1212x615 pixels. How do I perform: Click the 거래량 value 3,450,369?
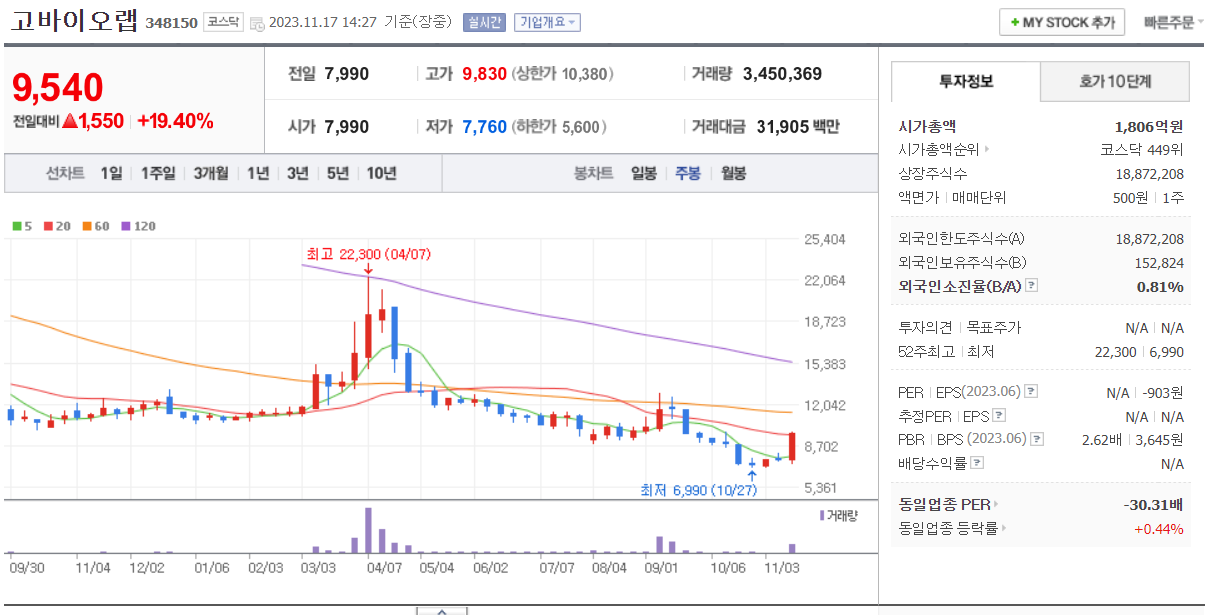782,74
